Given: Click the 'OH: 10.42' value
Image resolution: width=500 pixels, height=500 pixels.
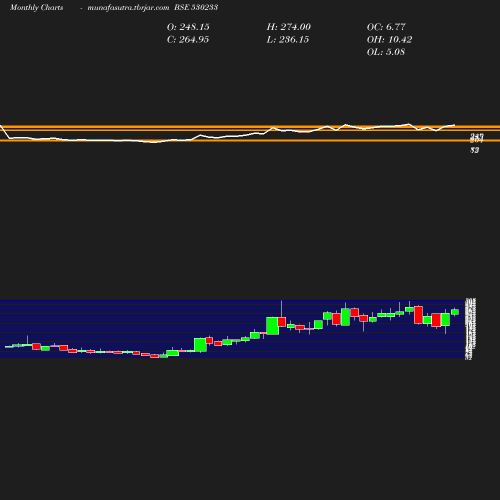Looking at the screenshot, I should (x=389, y=40).
